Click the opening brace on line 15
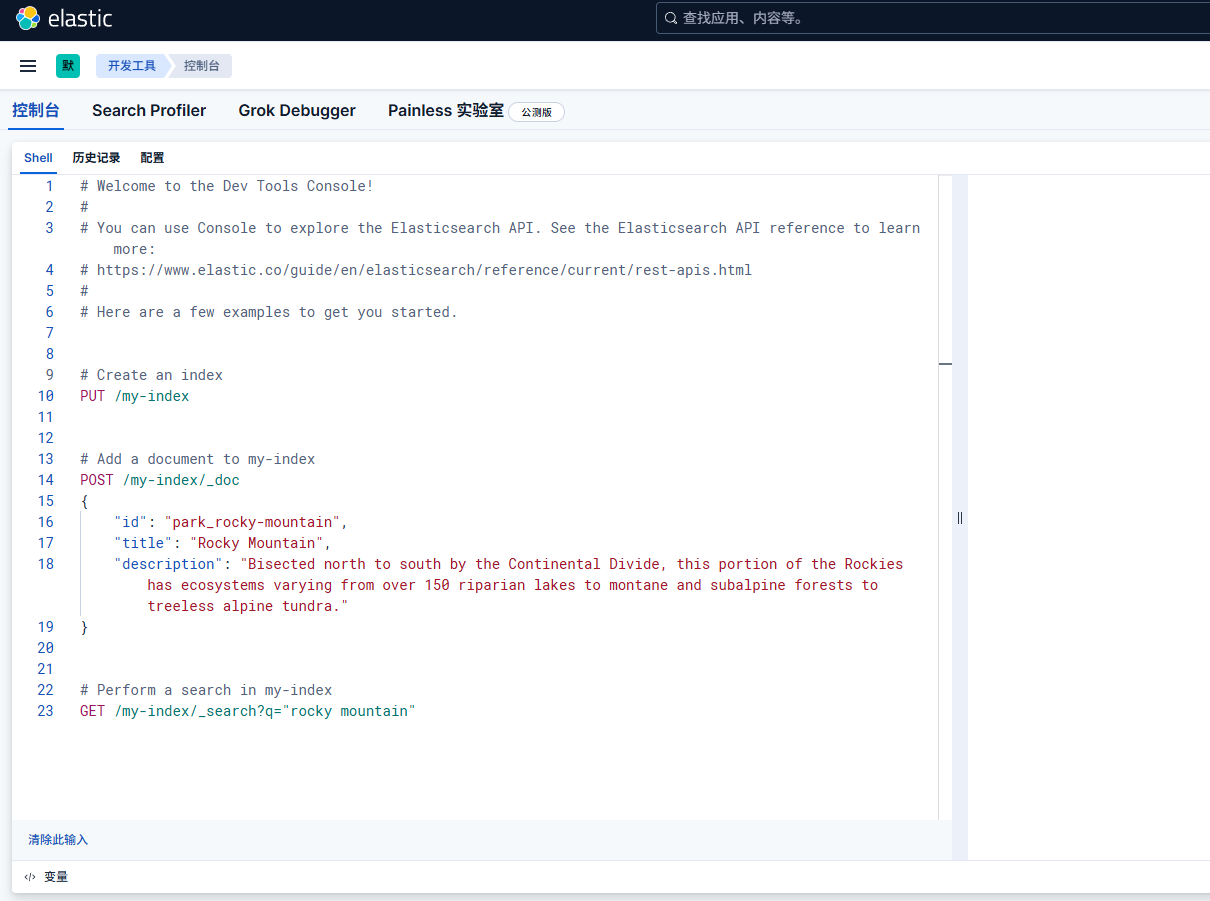Screen dimensions: 1210x901 click(x=85, y=501)
